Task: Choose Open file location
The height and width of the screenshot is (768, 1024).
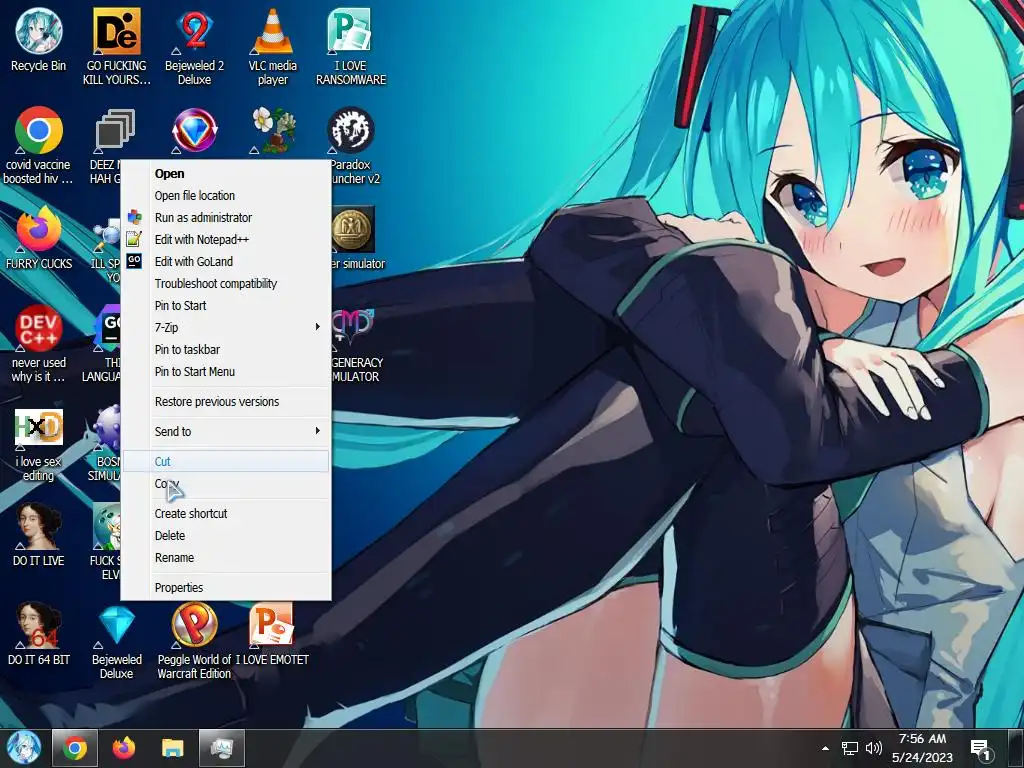Action: coord(227,195)
